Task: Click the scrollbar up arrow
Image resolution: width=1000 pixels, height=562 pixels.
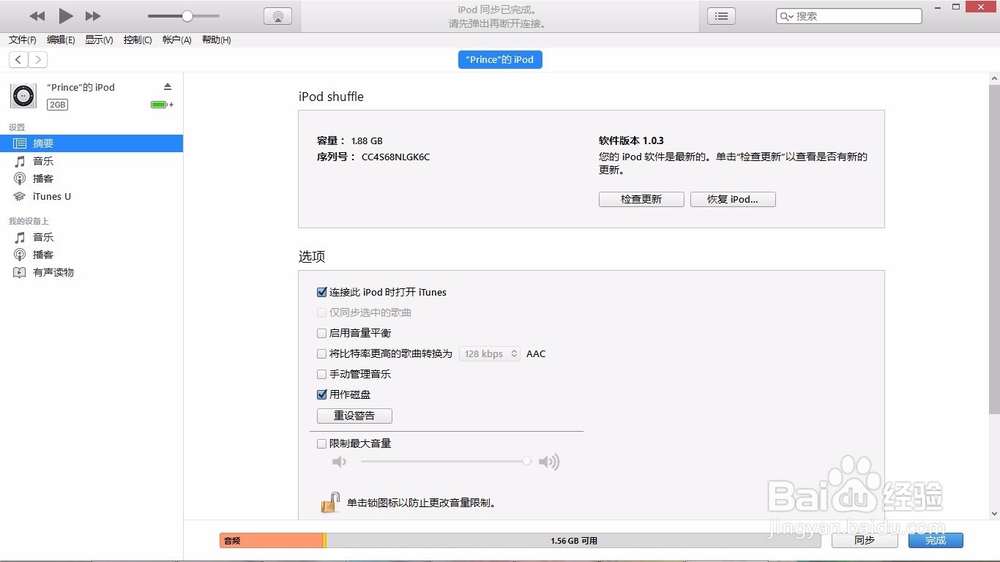Action: [994, 78]
